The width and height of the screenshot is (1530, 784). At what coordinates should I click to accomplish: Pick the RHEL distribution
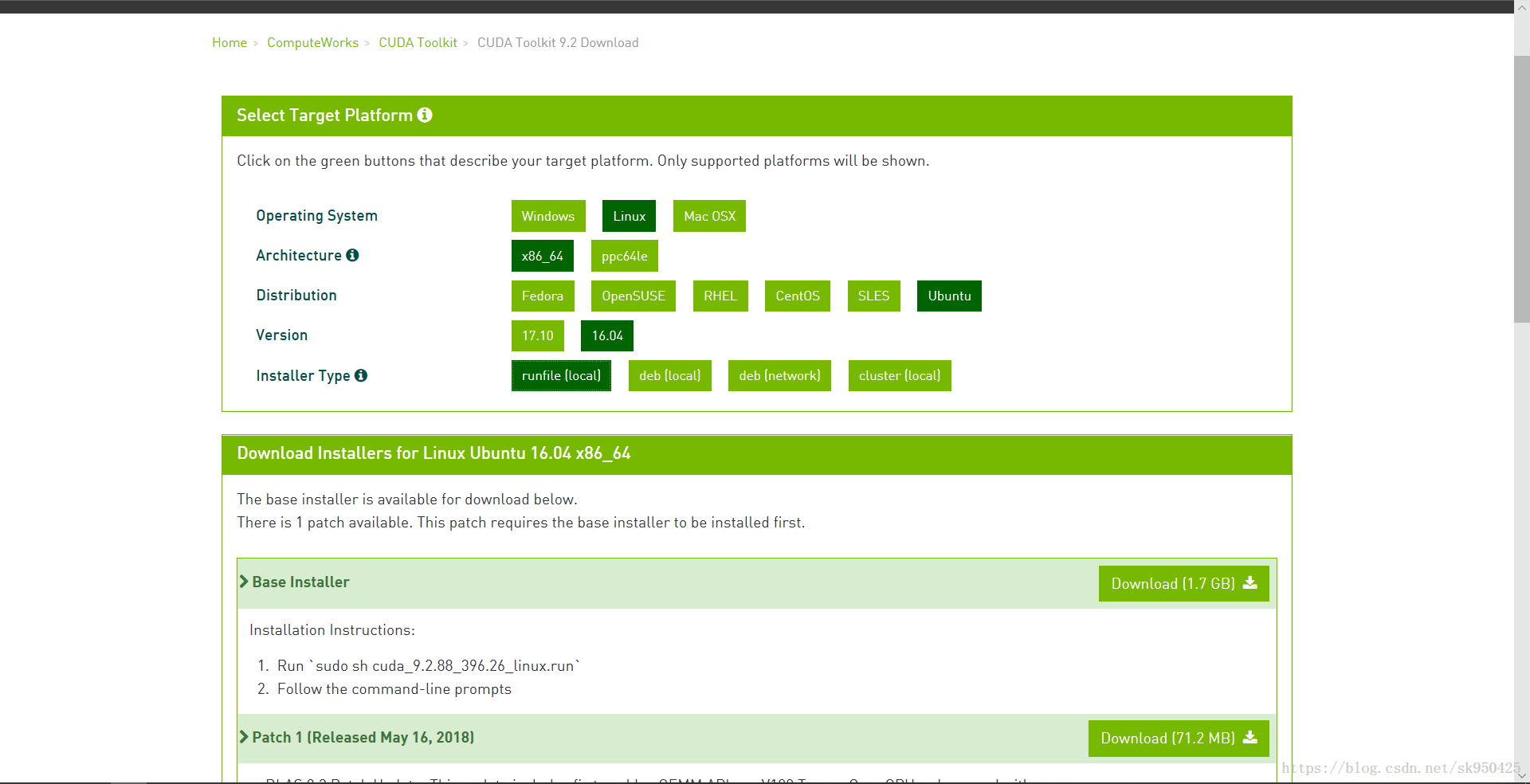pos(720,296)
